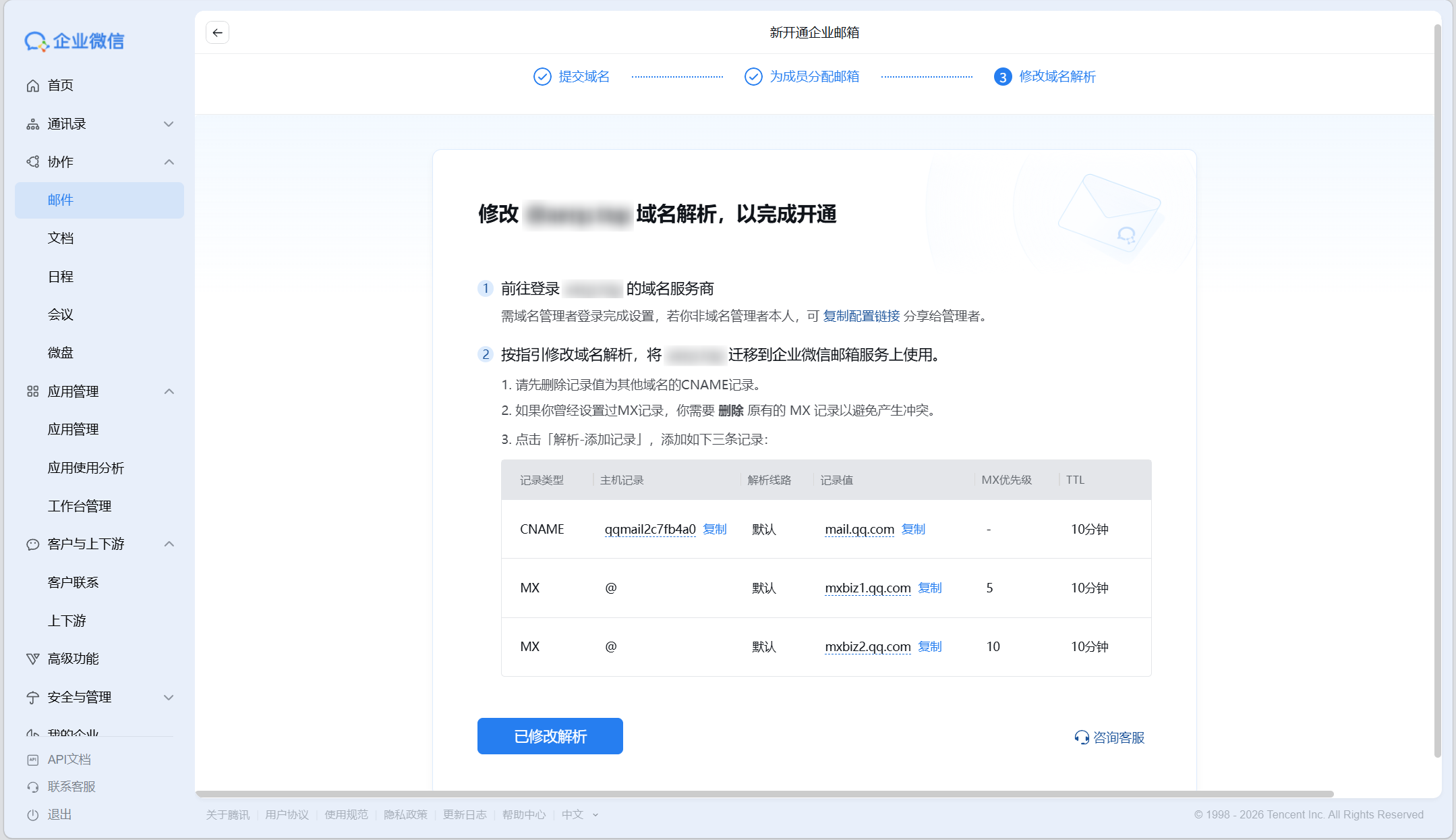
Task: Click the horizontal scrollbar at bottom
Action: (764, 793)
